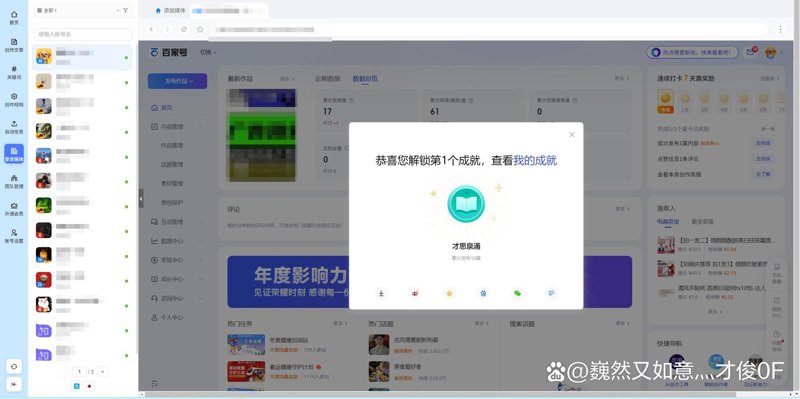This screenshot has width=800, height=399.
Task: Click the logout arrow button at sidebar bottom
Action: tap(14, 384)
